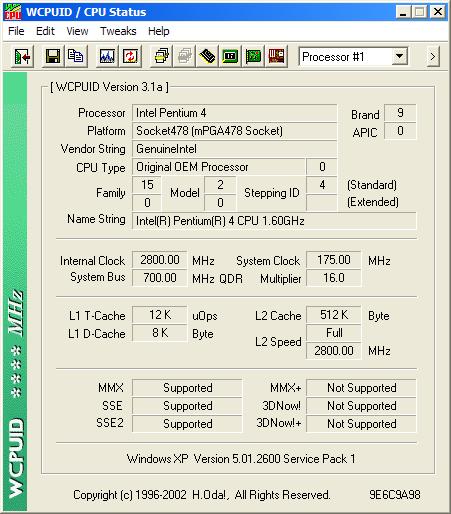Click the Brand value 9
451x514 pixels.
coord(400,113)
